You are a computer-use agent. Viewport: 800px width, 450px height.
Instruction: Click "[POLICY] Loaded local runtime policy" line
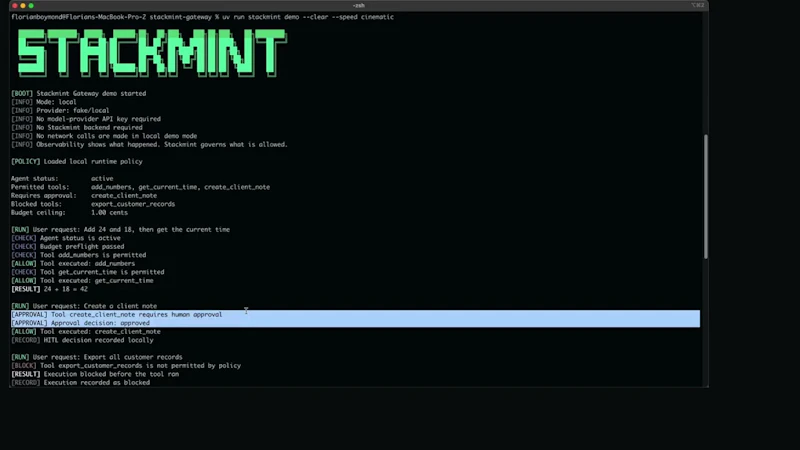[x=77, y=161]
